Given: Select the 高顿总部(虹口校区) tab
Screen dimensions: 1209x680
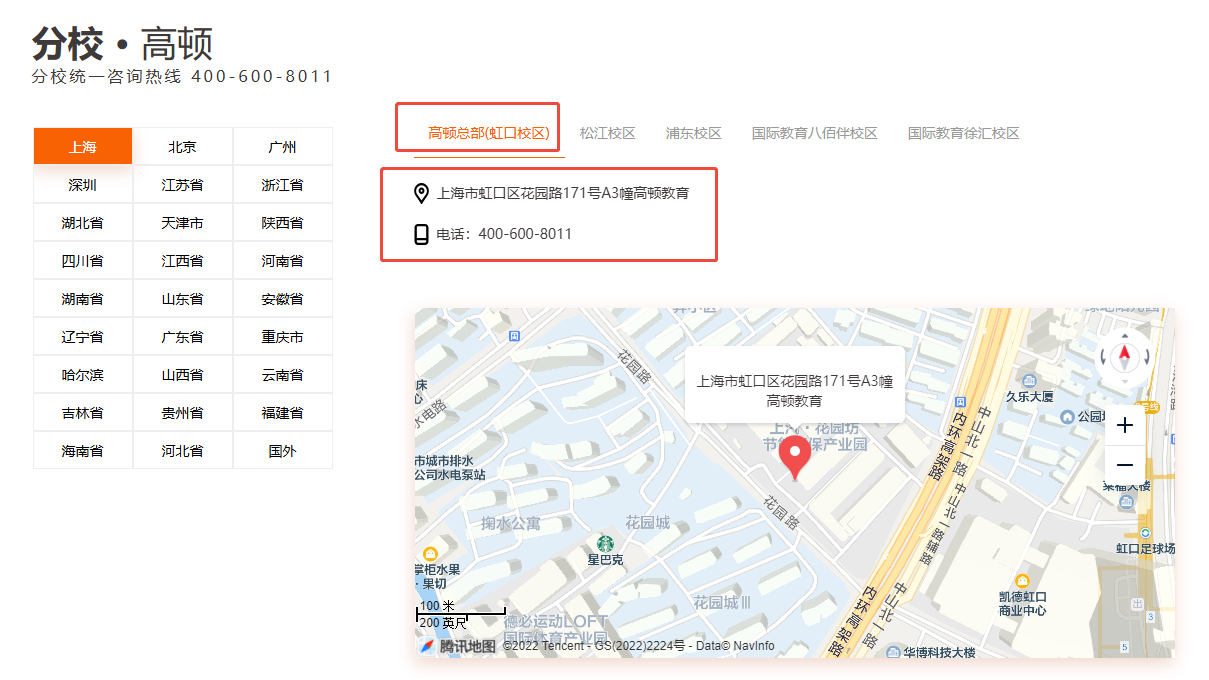Looking at the screenshot, I should pos(489,133).
